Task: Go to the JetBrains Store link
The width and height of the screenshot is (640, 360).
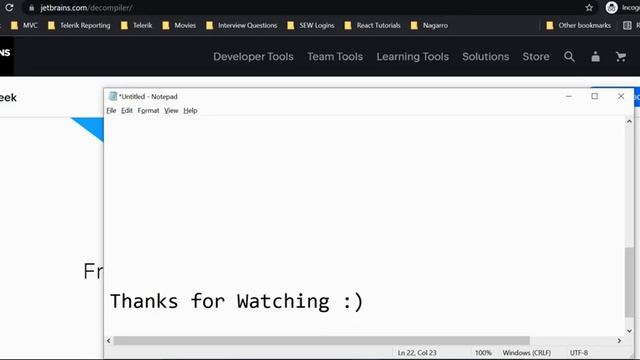Action: pos(536,56)
